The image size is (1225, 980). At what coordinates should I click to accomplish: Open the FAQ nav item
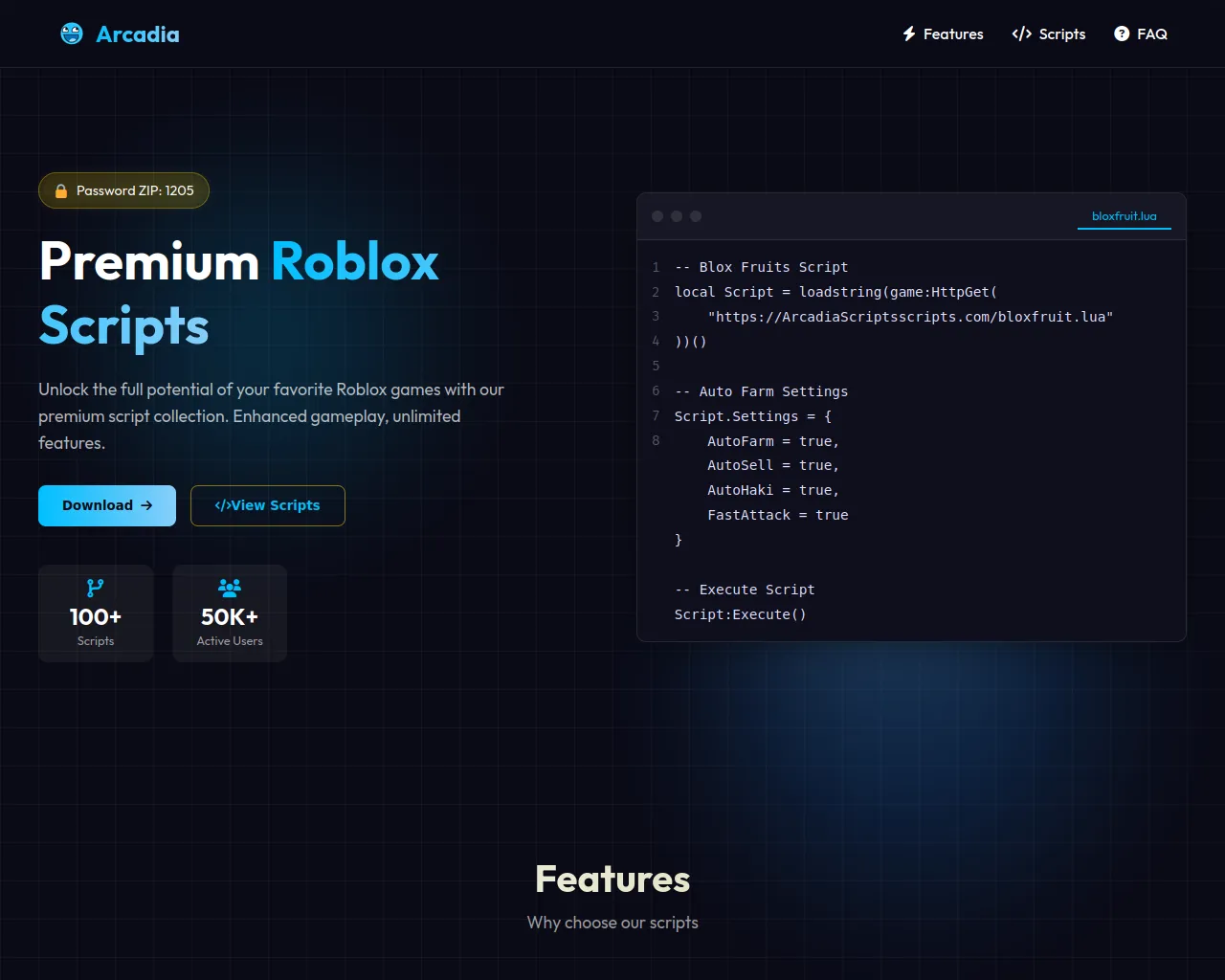[x=1141, y=34]
